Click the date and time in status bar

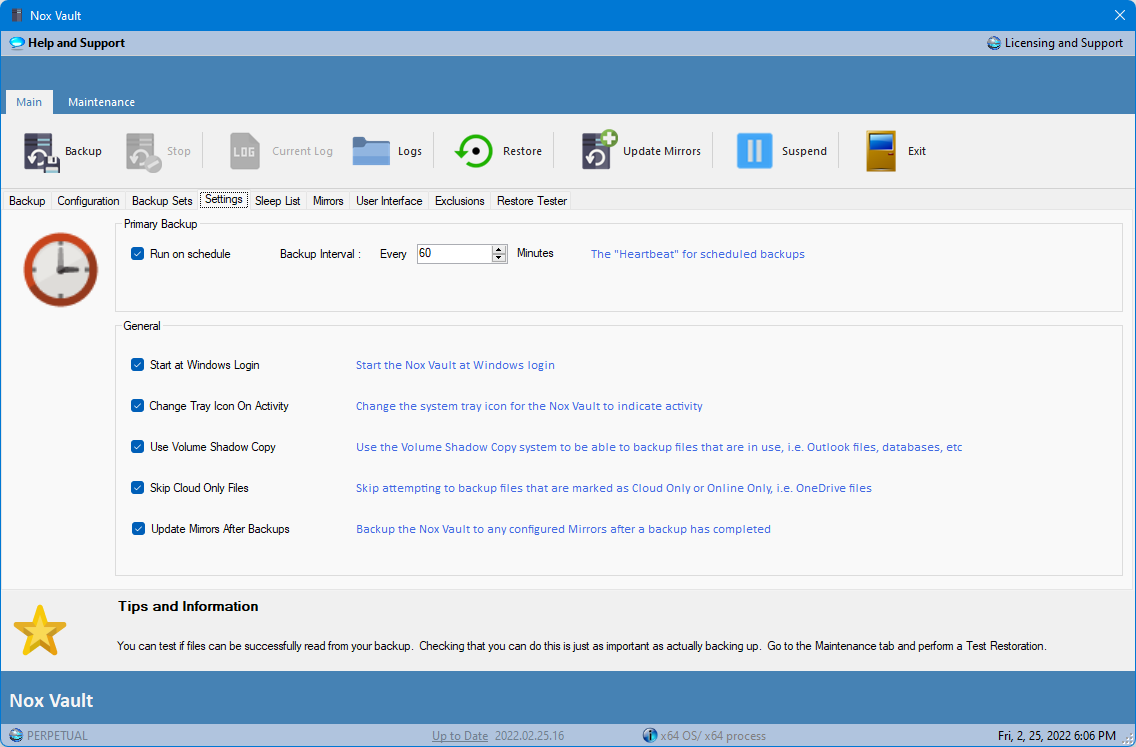click(1056, 735)
